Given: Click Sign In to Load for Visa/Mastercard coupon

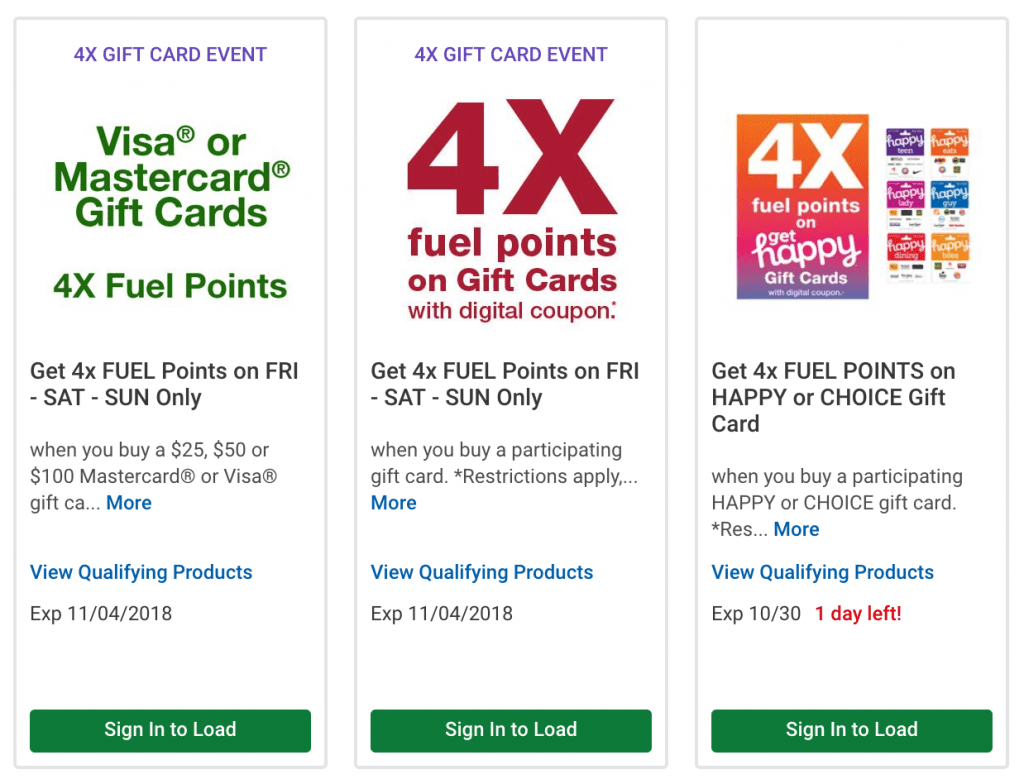Looking at the screenshot, I should pos(170,730).
